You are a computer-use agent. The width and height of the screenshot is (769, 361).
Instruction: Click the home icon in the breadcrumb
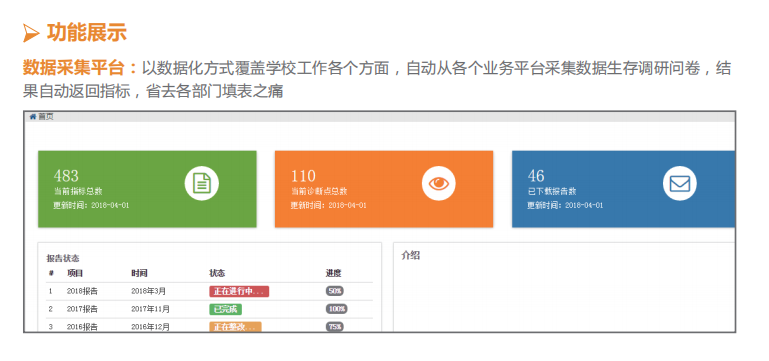pos(33,117)
